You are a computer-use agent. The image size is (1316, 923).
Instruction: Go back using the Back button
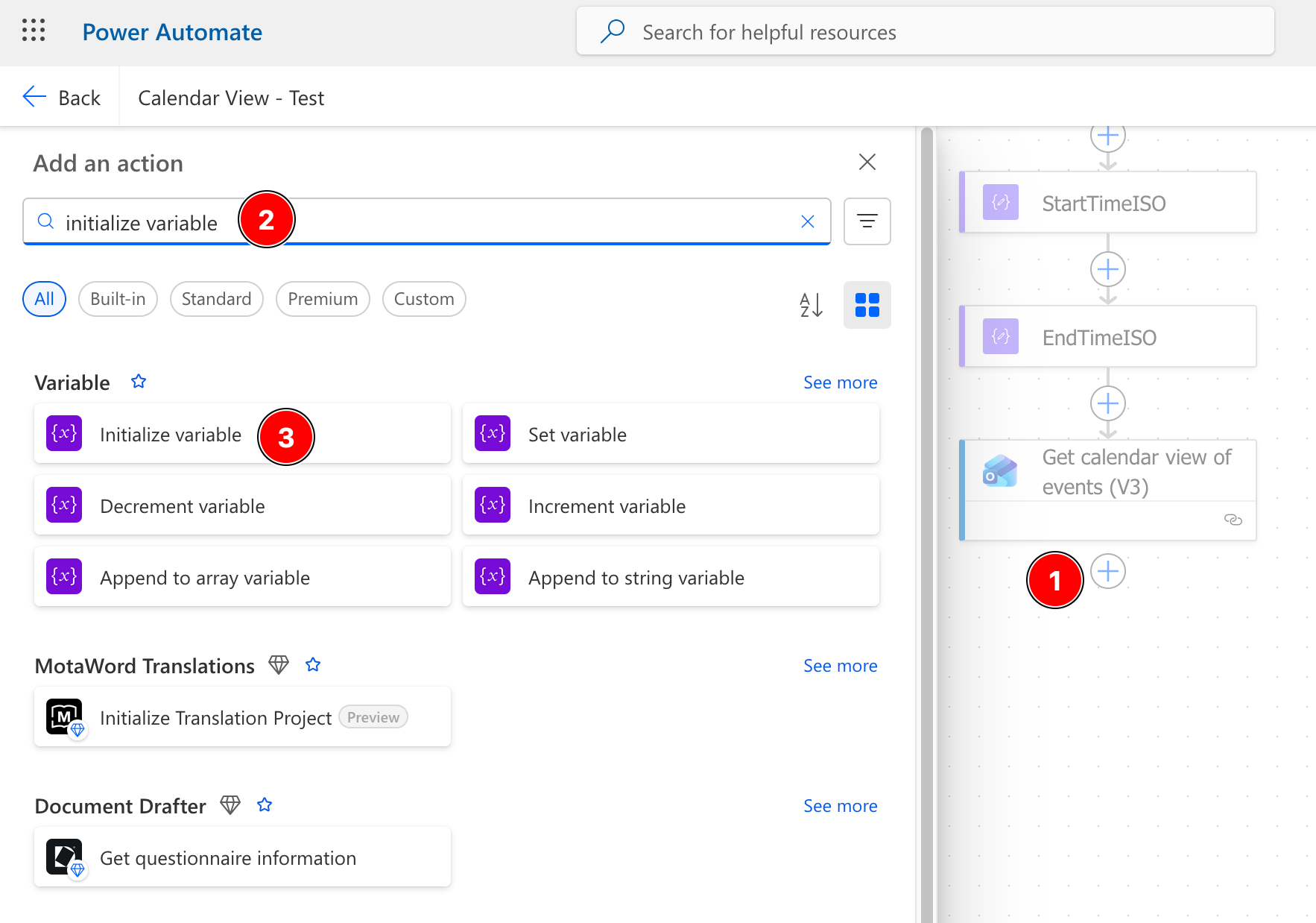[61, 98]
